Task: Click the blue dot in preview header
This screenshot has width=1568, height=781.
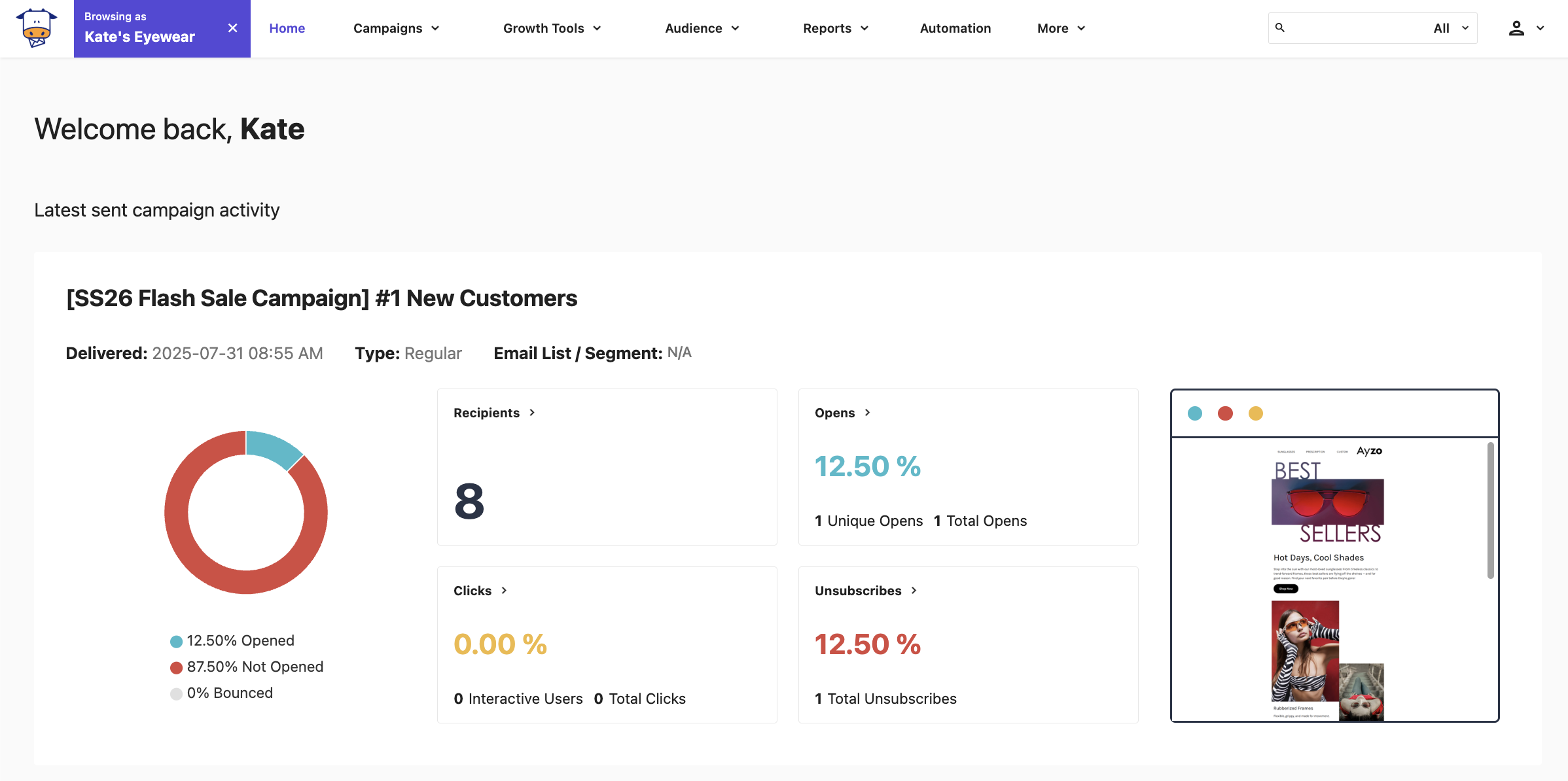Action: (x=1195, y=413)
